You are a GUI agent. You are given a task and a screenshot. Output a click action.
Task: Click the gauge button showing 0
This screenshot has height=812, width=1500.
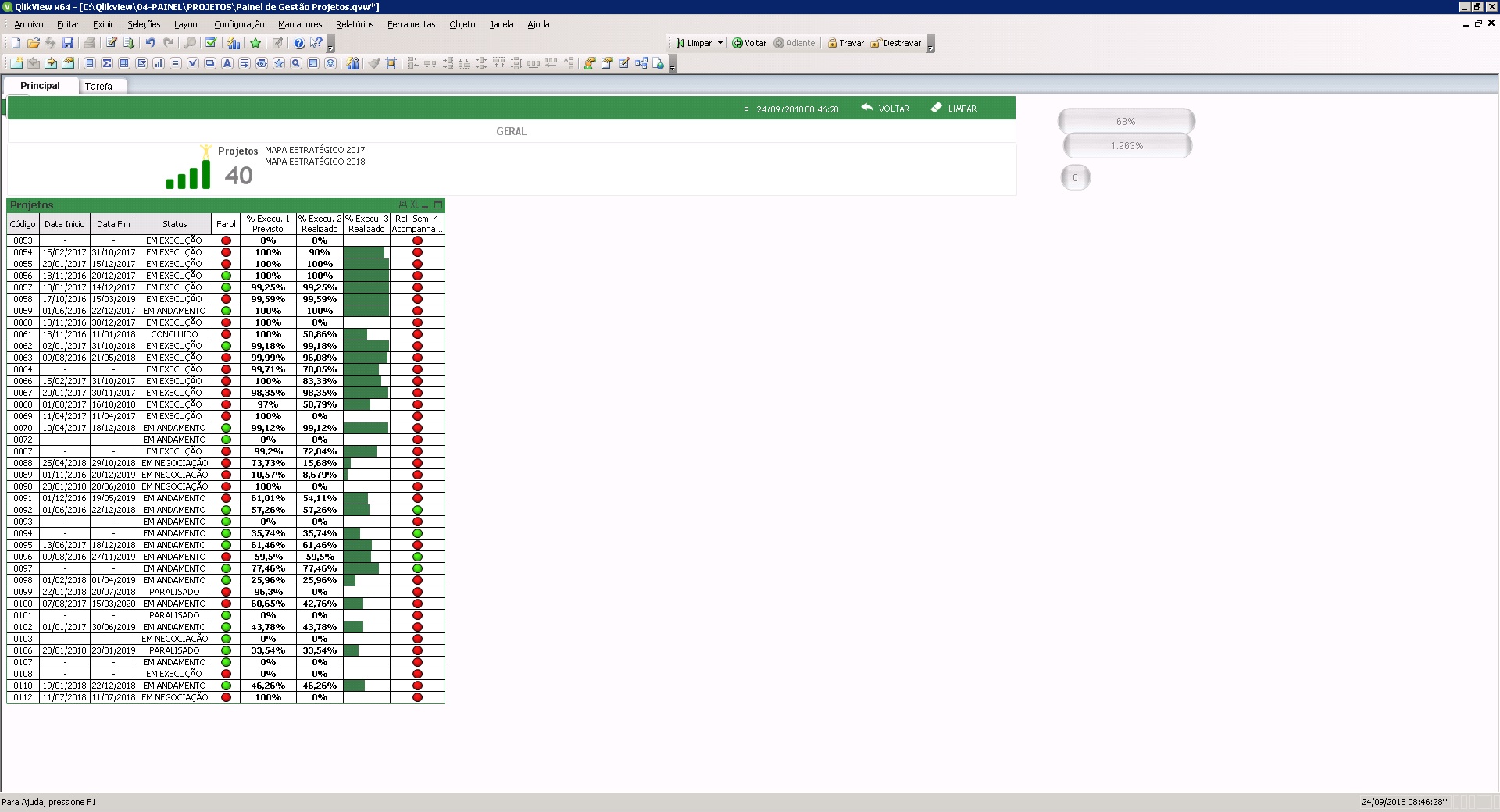[x=1075, y=177]
